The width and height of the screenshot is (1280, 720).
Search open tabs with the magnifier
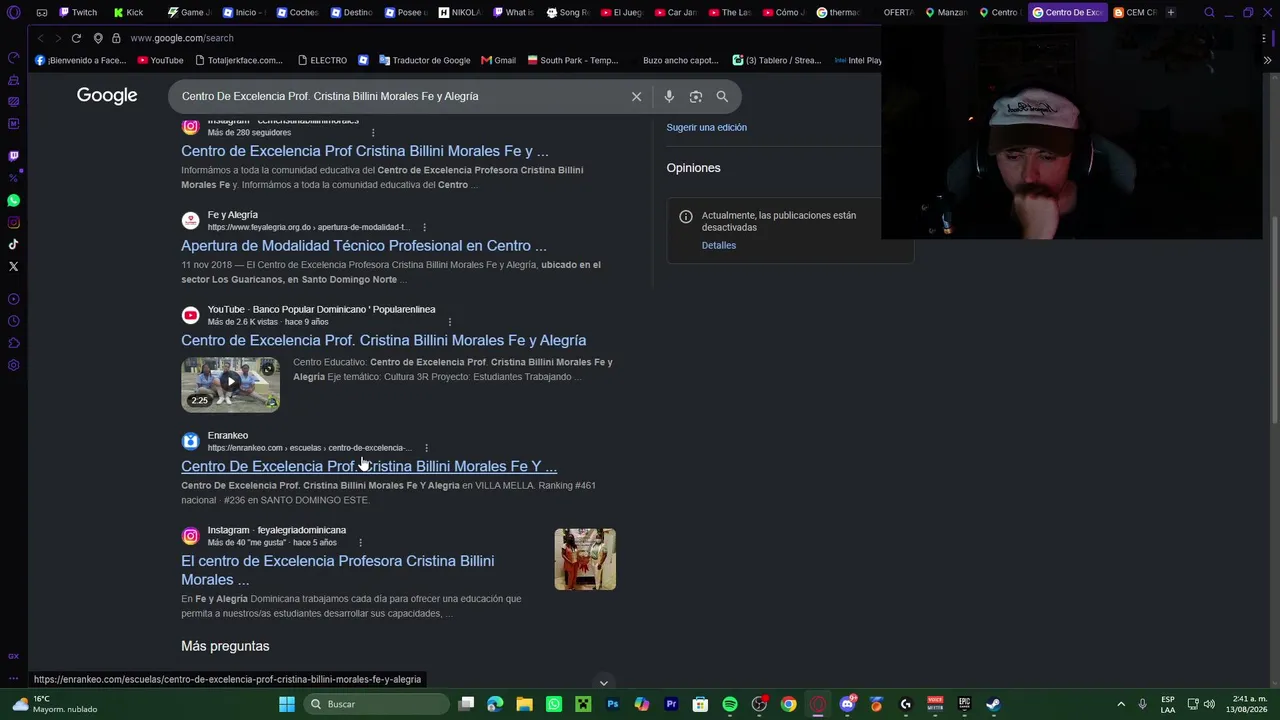click(1209, 12)
